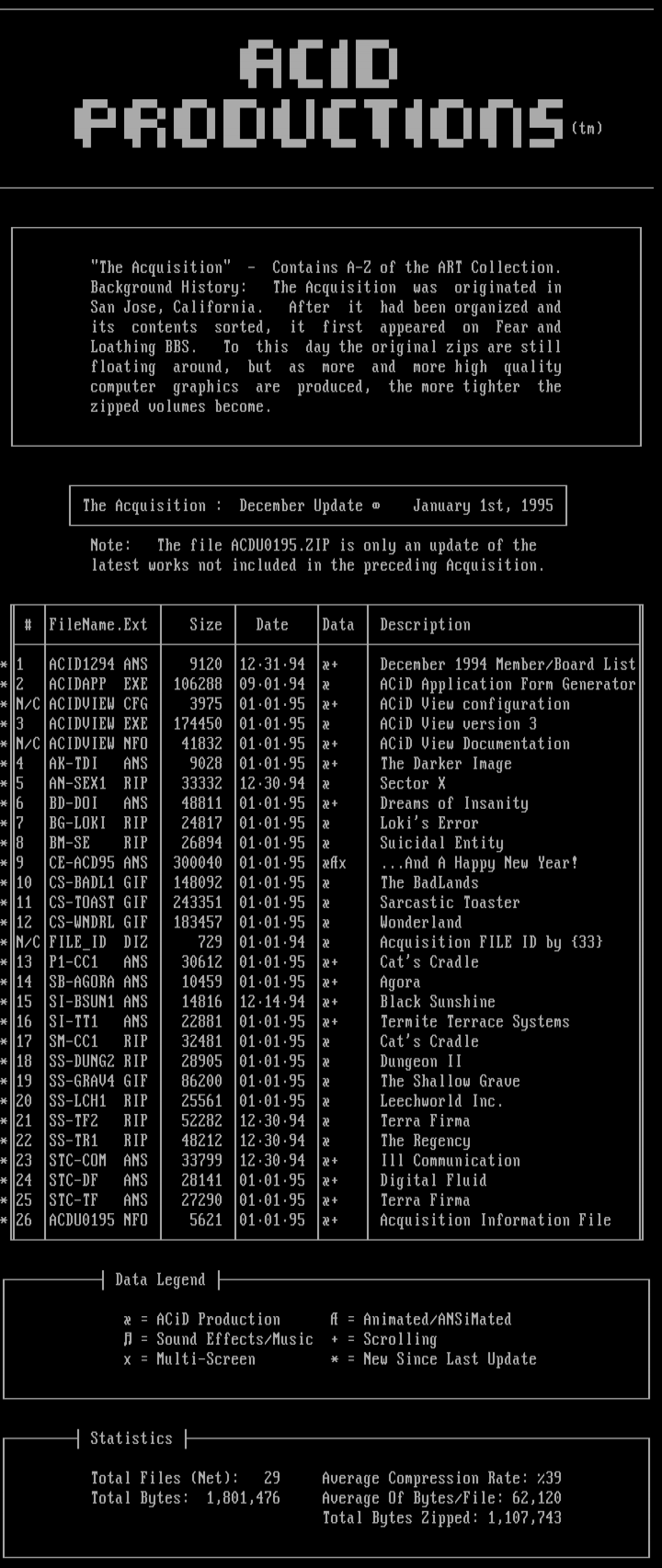
Task: Click the Statistics section title
Action: pos(131,1438)
